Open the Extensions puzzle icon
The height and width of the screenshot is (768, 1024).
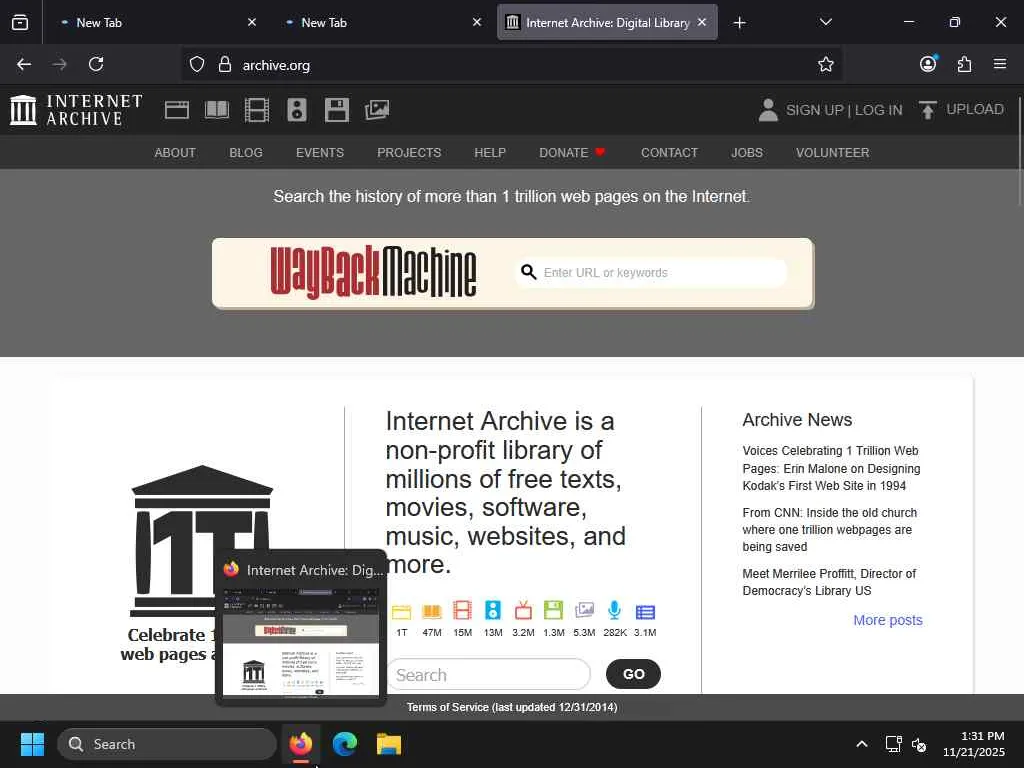tap(964, 64)
